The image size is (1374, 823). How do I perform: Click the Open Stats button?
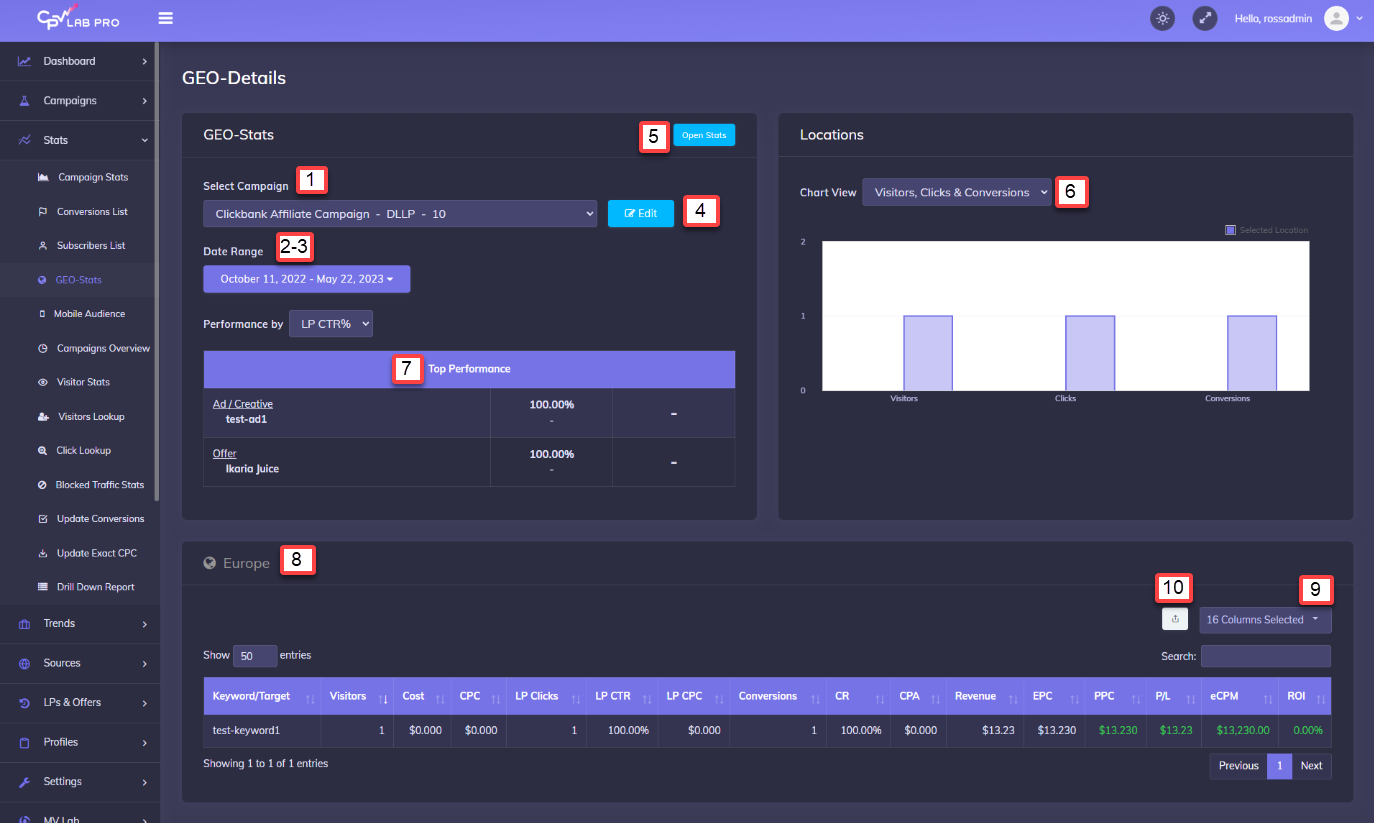(704, 135)
